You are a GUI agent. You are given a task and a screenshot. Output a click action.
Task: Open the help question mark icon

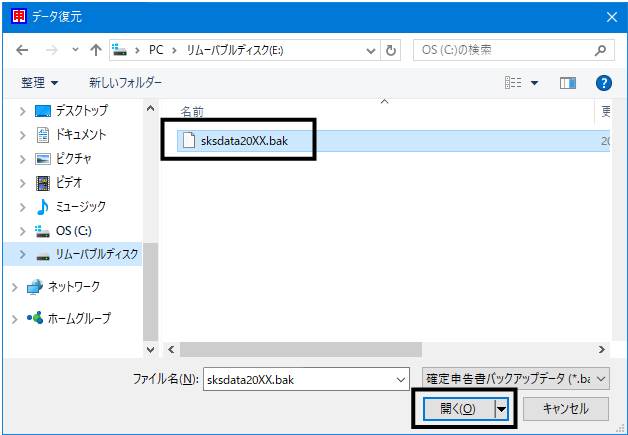604,83
